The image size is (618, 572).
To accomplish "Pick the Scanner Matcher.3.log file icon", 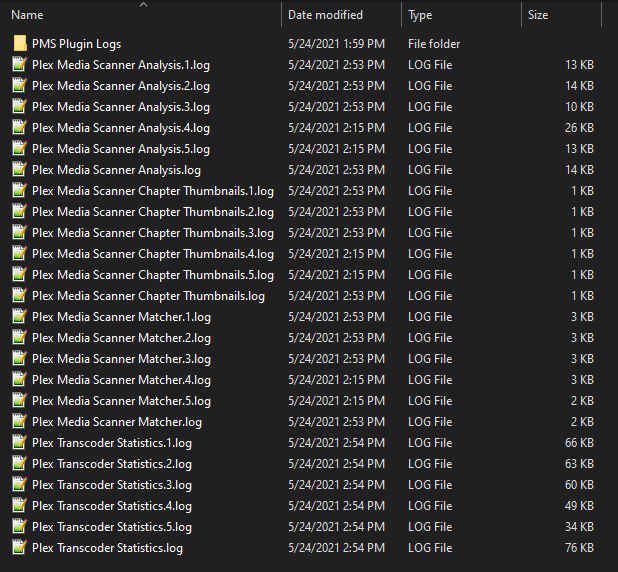I will tap(20, 359).
